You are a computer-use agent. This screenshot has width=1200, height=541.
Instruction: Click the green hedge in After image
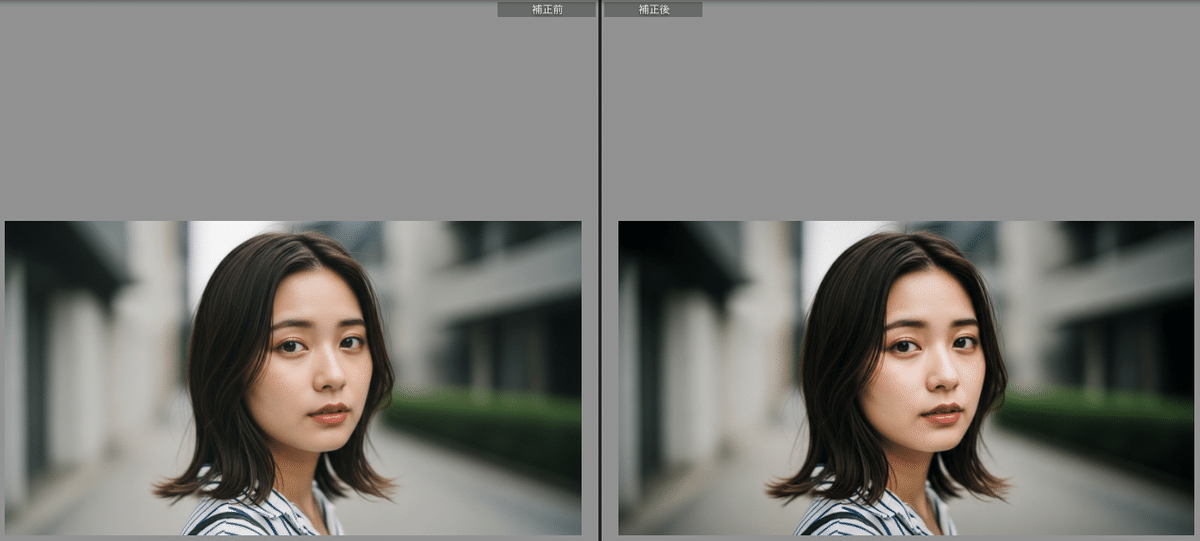(1098, 422)
